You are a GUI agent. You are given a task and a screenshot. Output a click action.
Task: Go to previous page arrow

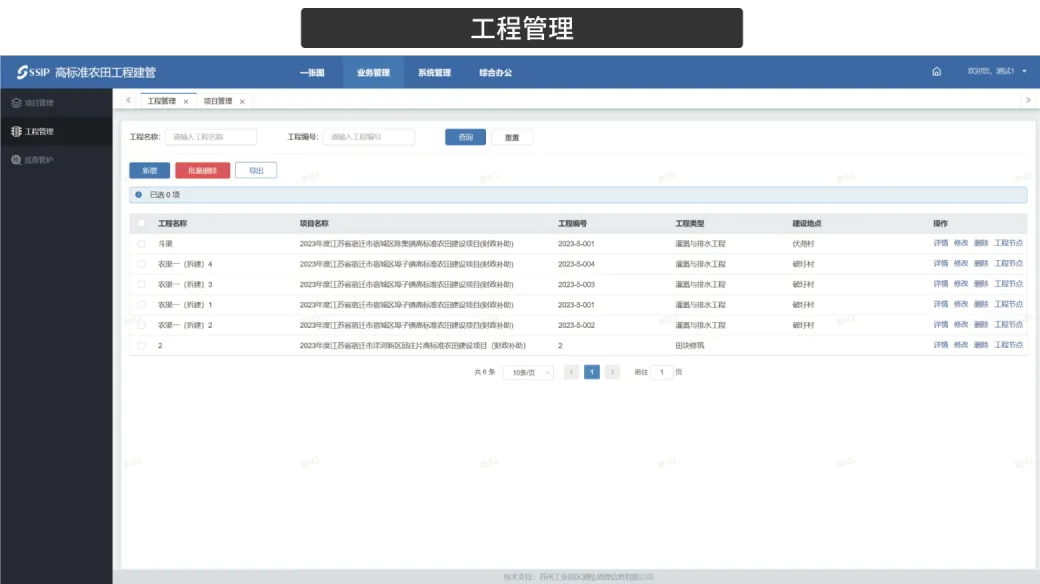(571, 372)
